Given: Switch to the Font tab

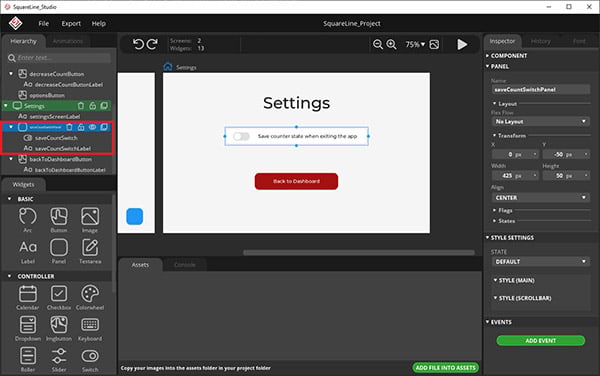Looking at the screenshot, I should tap(579, 41).
